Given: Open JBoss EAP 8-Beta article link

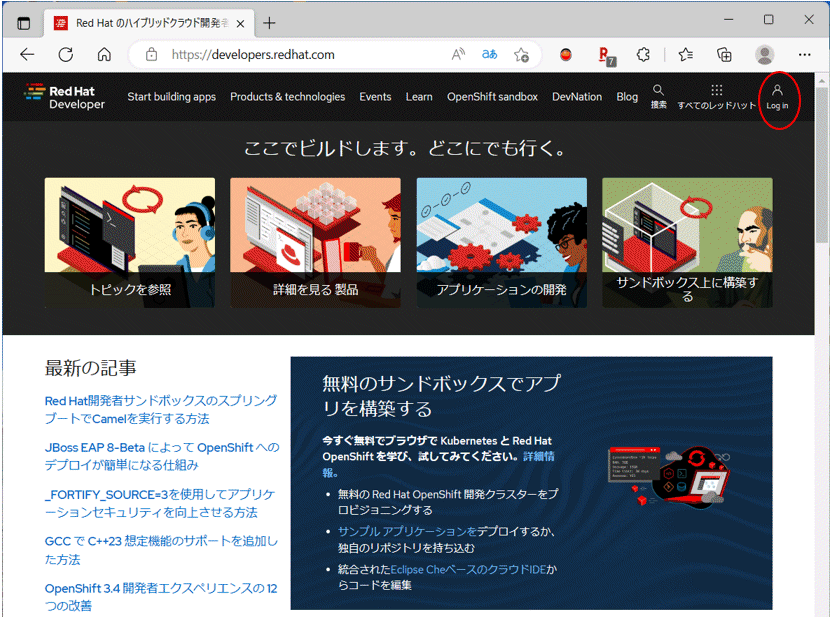Looking at the screenshot, I should coord(162,456).
